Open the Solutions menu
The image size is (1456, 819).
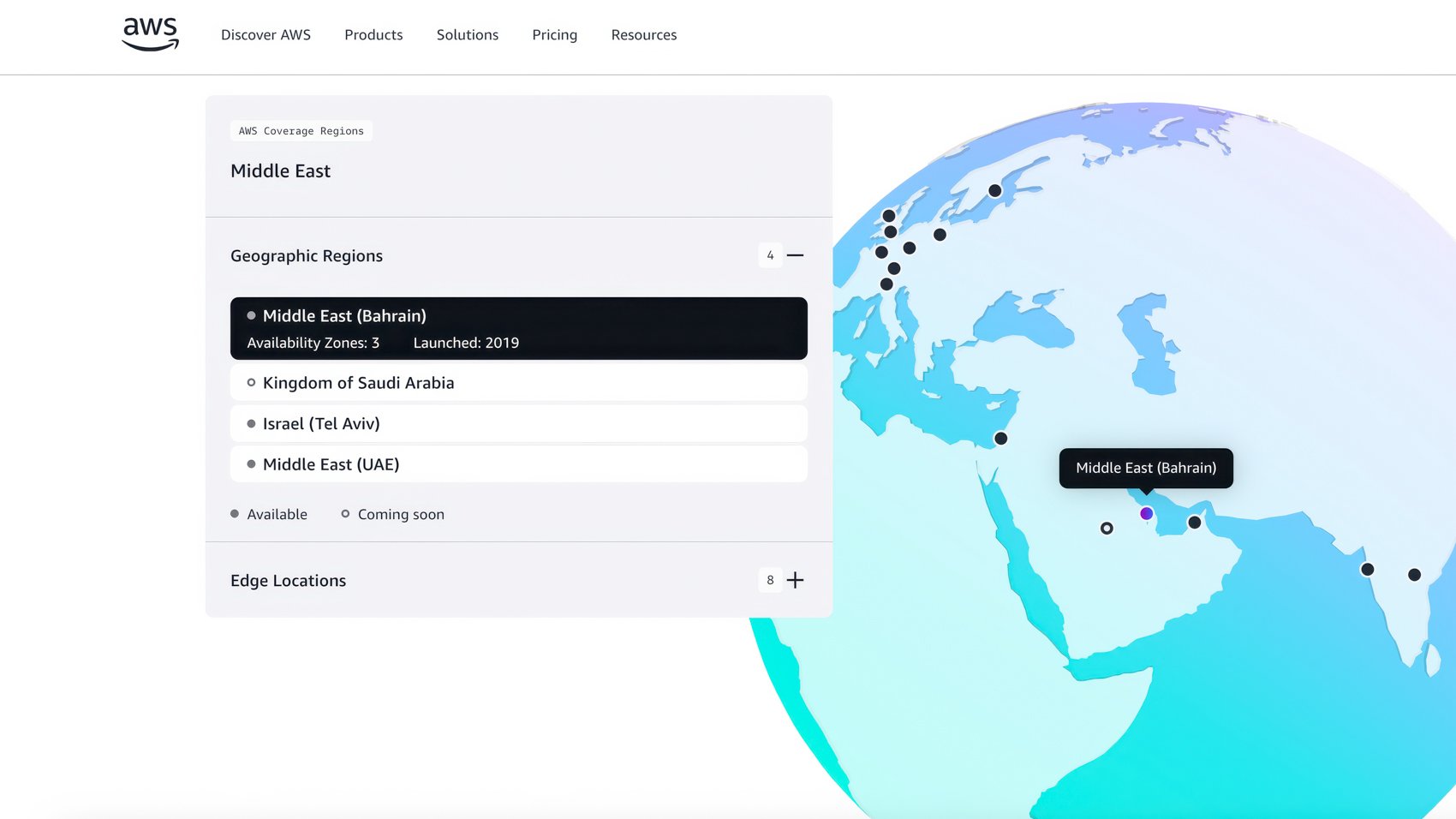click(x=467, y=35)
